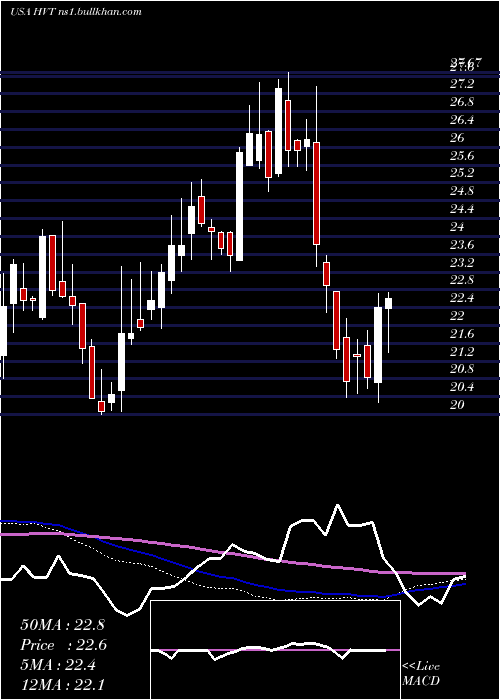Click the 12MA : 22.1 readout
The image size is (500, 700).
[62, 684]
